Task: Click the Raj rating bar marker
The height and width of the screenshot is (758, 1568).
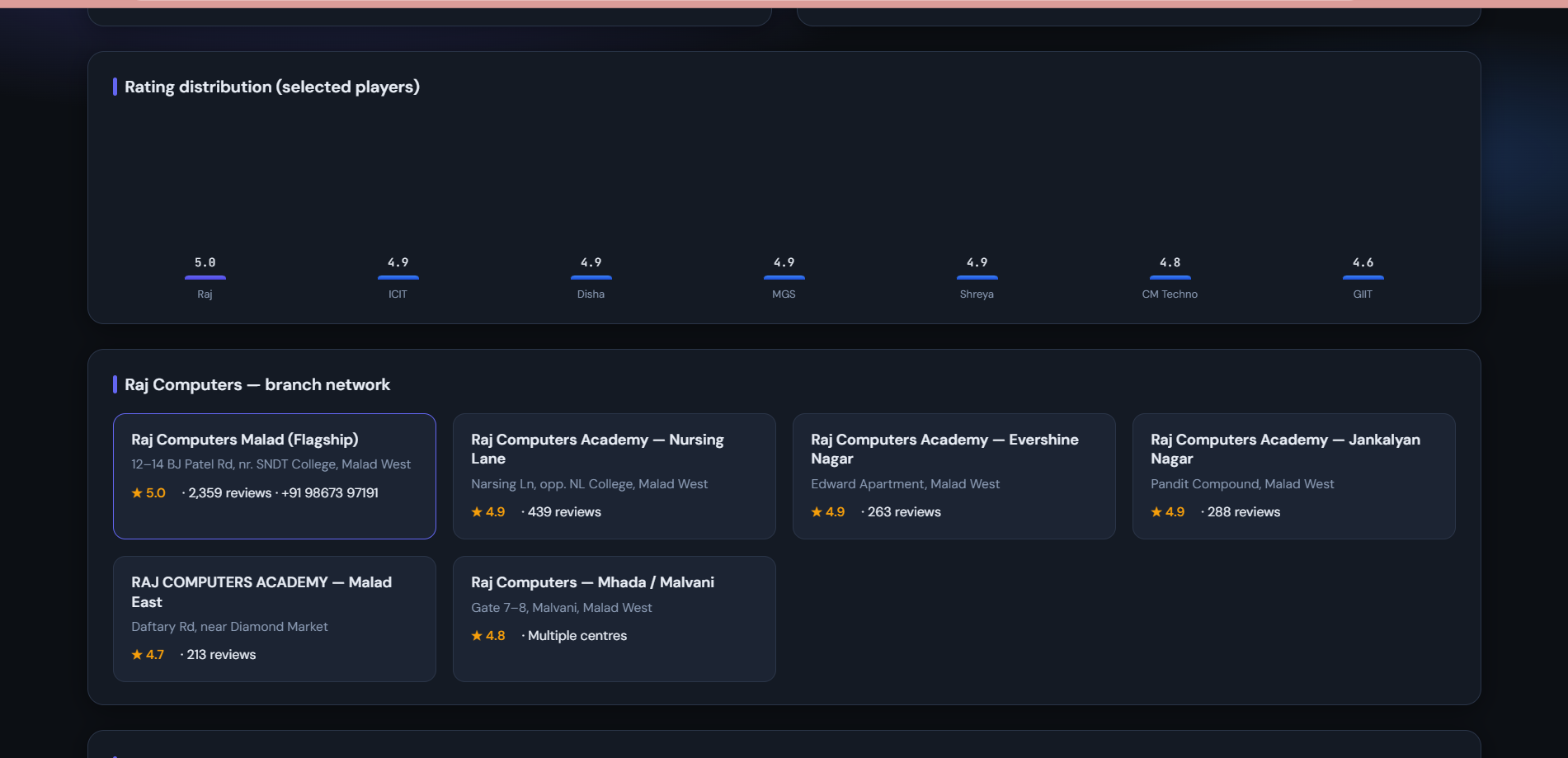Action: pyautogui.click(x=205, y=277)
